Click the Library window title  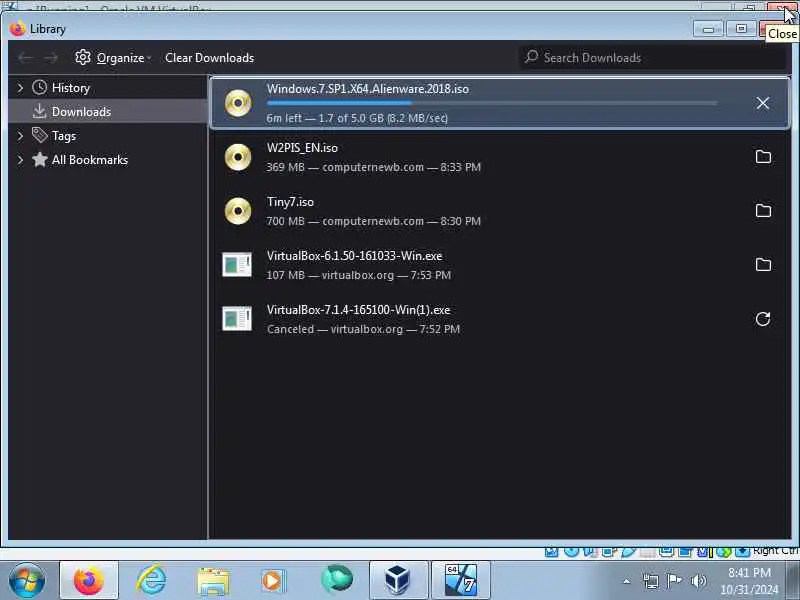pyautogui.click(x=47, y=29)
